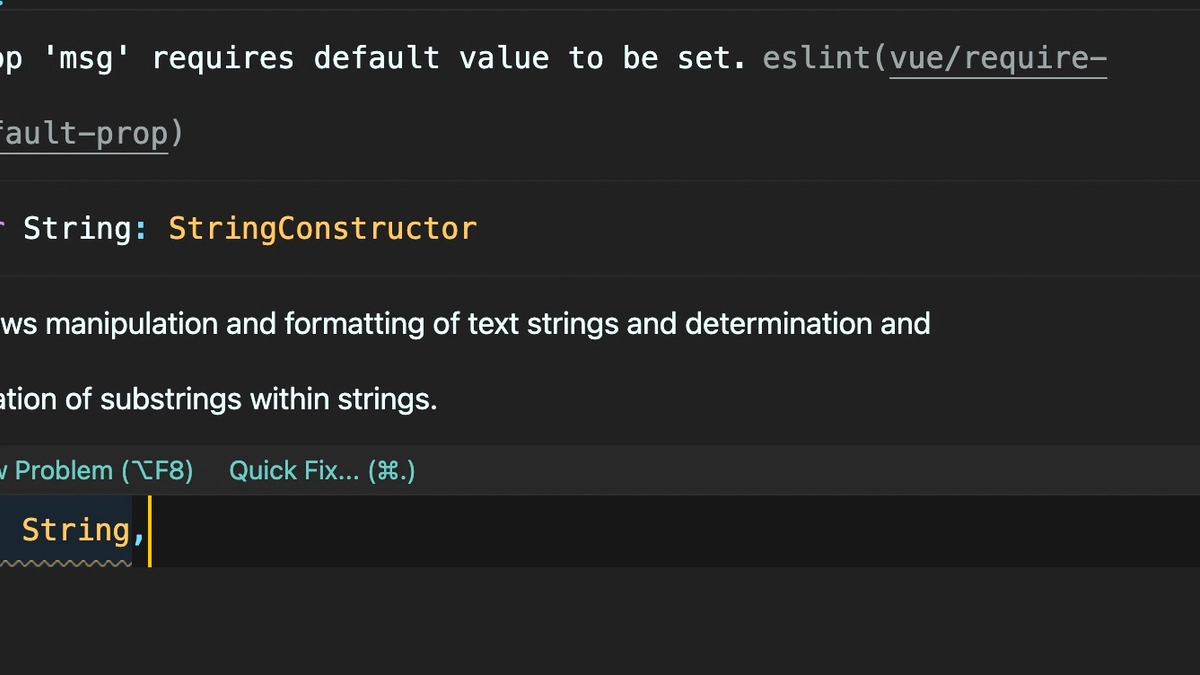Place cursor after the comma following String
This screenshot has width=1200, height=675.
[x=150, y=529]
